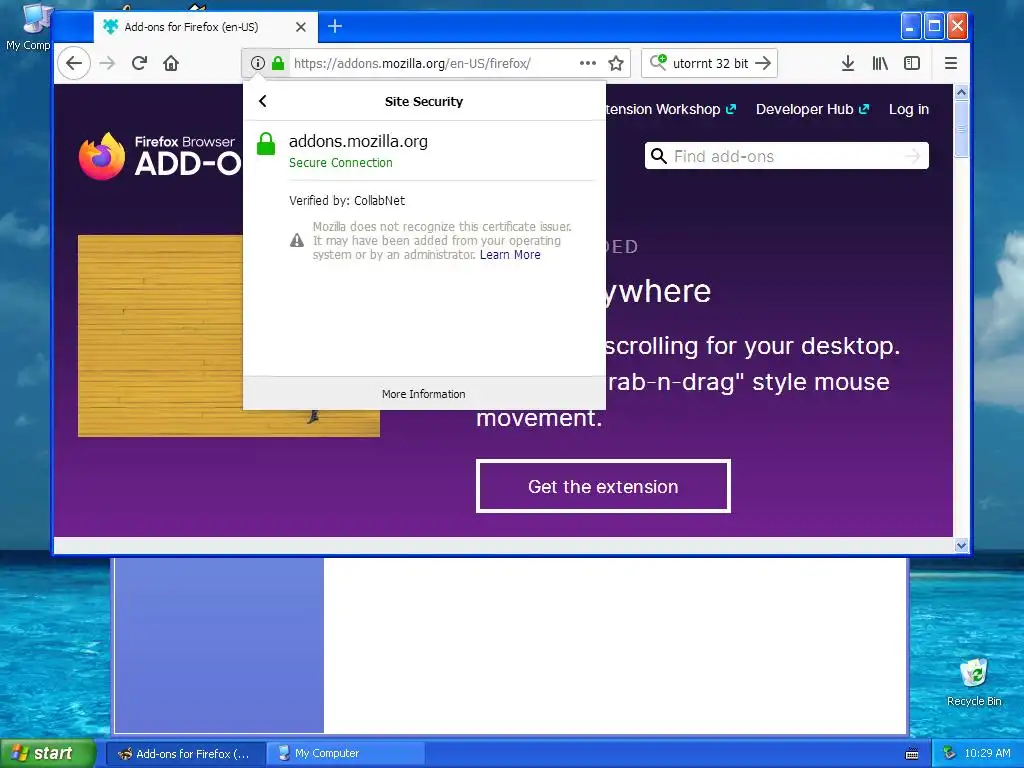Run the search with the arrow button

click(x=763, y=63)
